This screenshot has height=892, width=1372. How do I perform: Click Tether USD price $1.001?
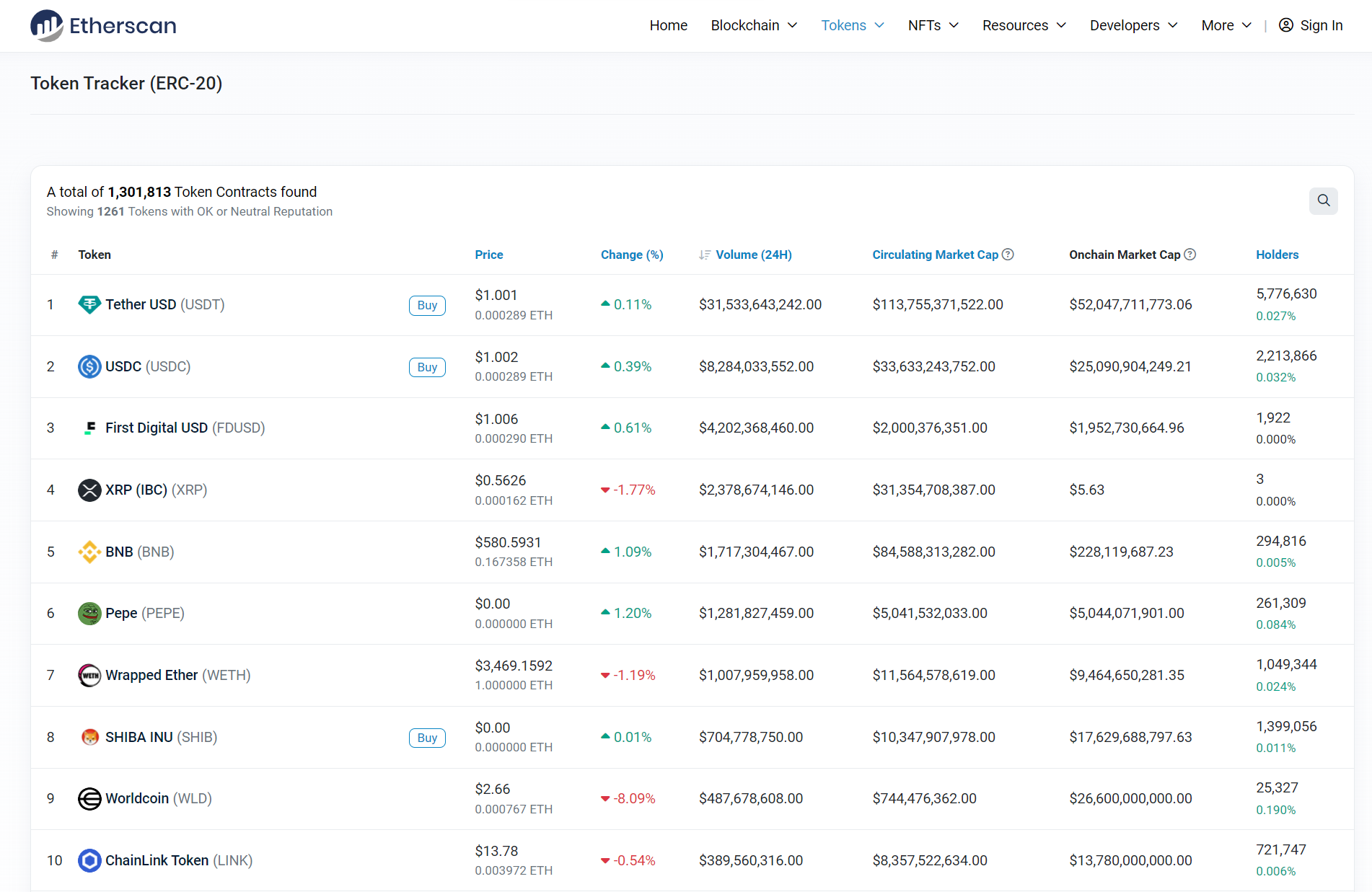coord(496,295)
